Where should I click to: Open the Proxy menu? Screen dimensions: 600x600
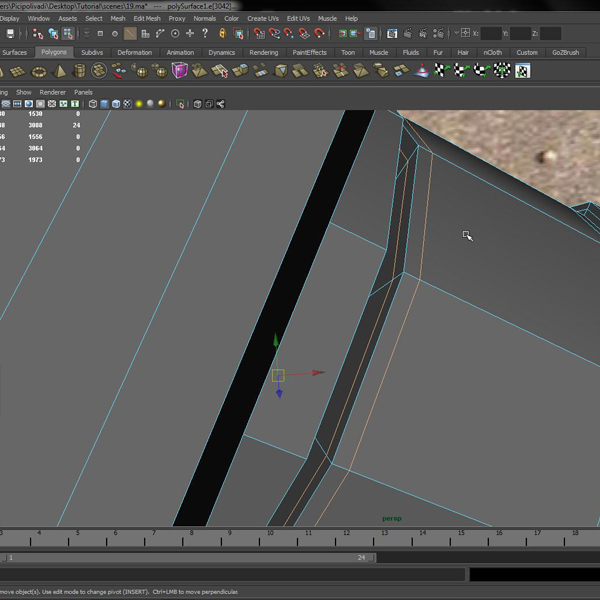177,18
